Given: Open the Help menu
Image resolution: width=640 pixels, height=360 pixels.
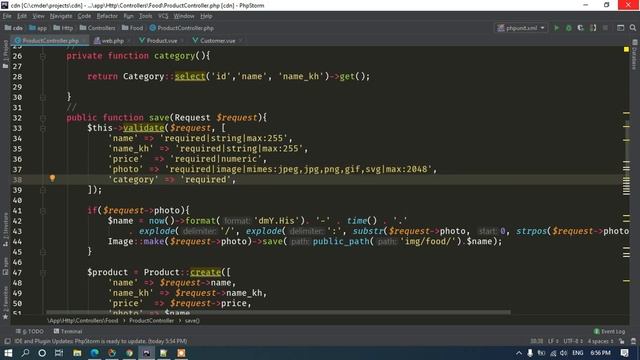Looking at the screenshot, I should click(206, 16).
